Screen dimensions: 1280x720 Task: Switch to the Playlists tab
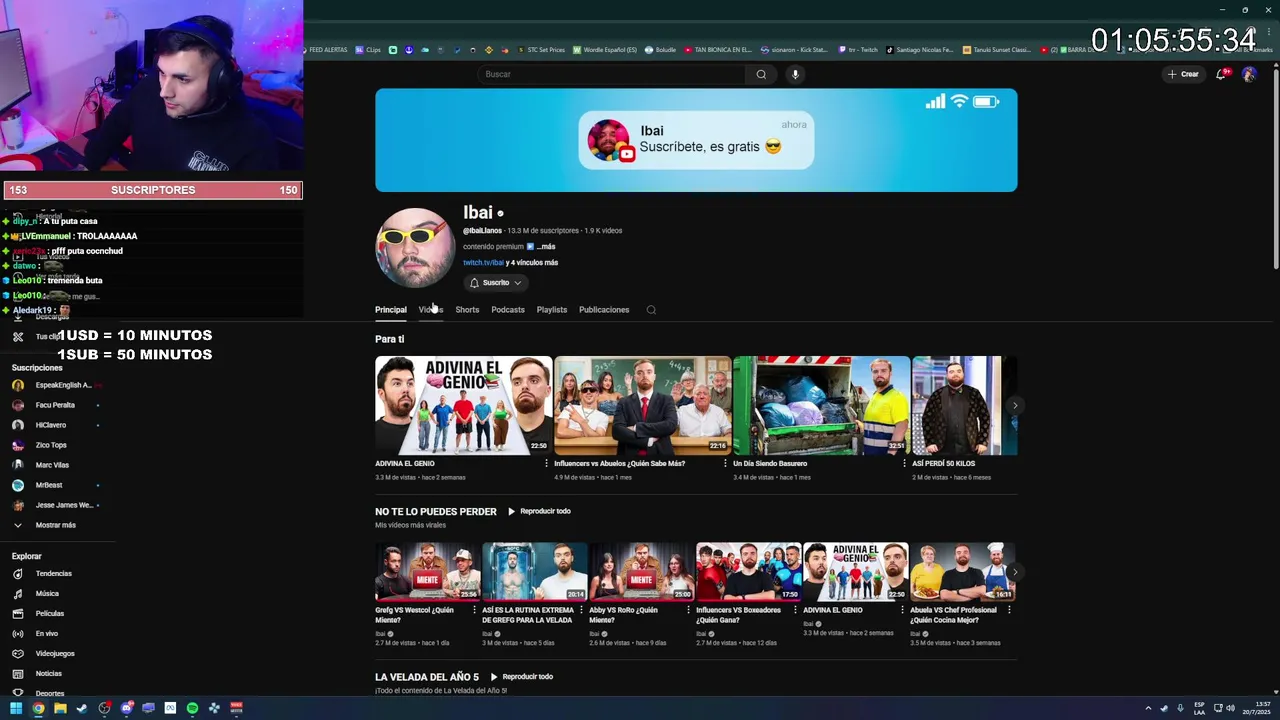coord(552,310)
